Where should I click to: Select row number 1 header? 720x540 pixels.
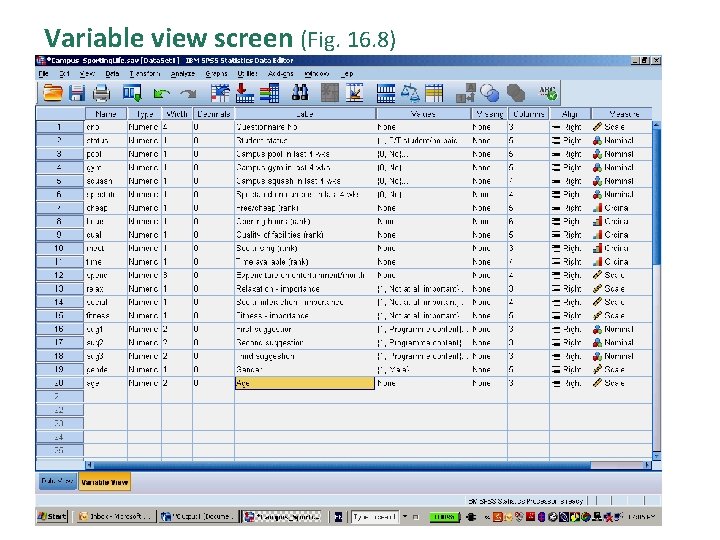pos(59,127)
